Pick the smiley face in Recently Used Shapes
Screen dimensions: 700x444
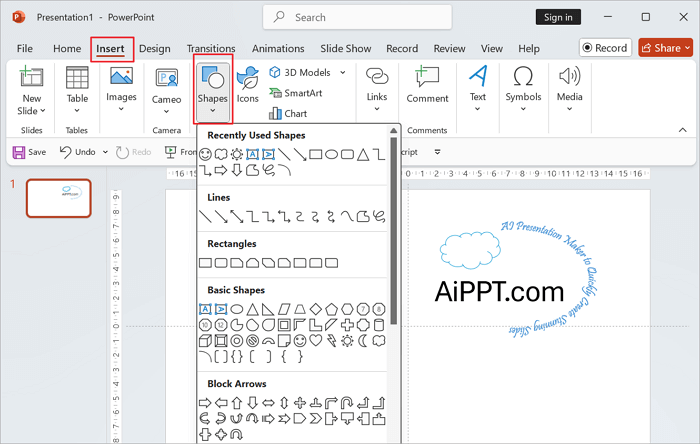click(x=205, y=154)
